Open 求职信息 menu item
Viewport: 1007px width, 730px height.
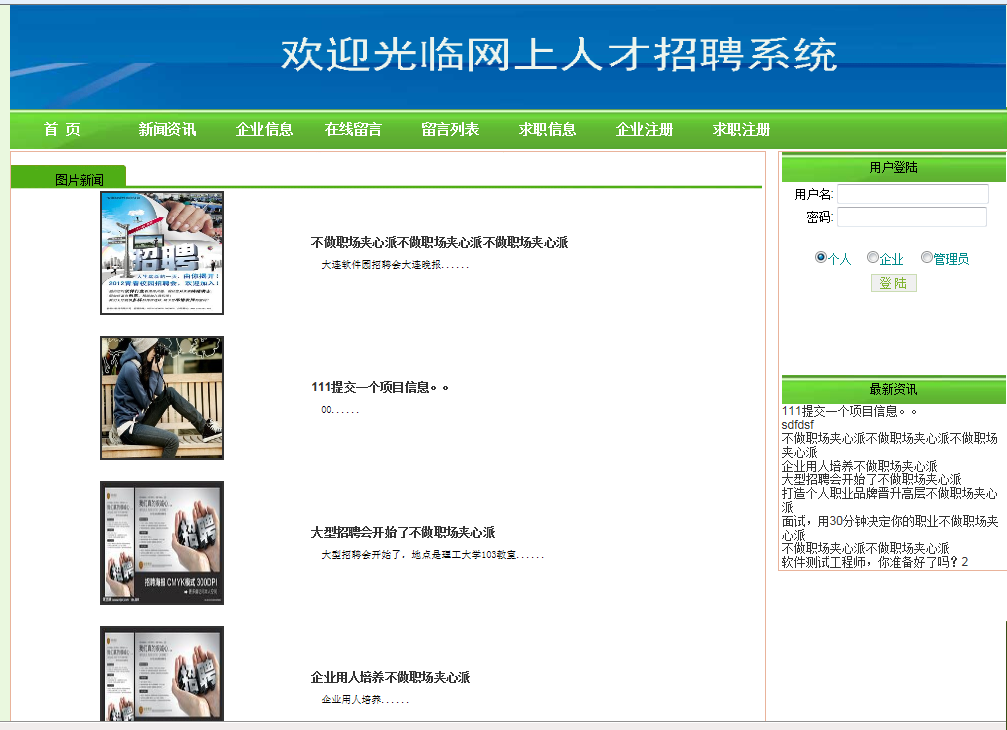click(547, 130)
